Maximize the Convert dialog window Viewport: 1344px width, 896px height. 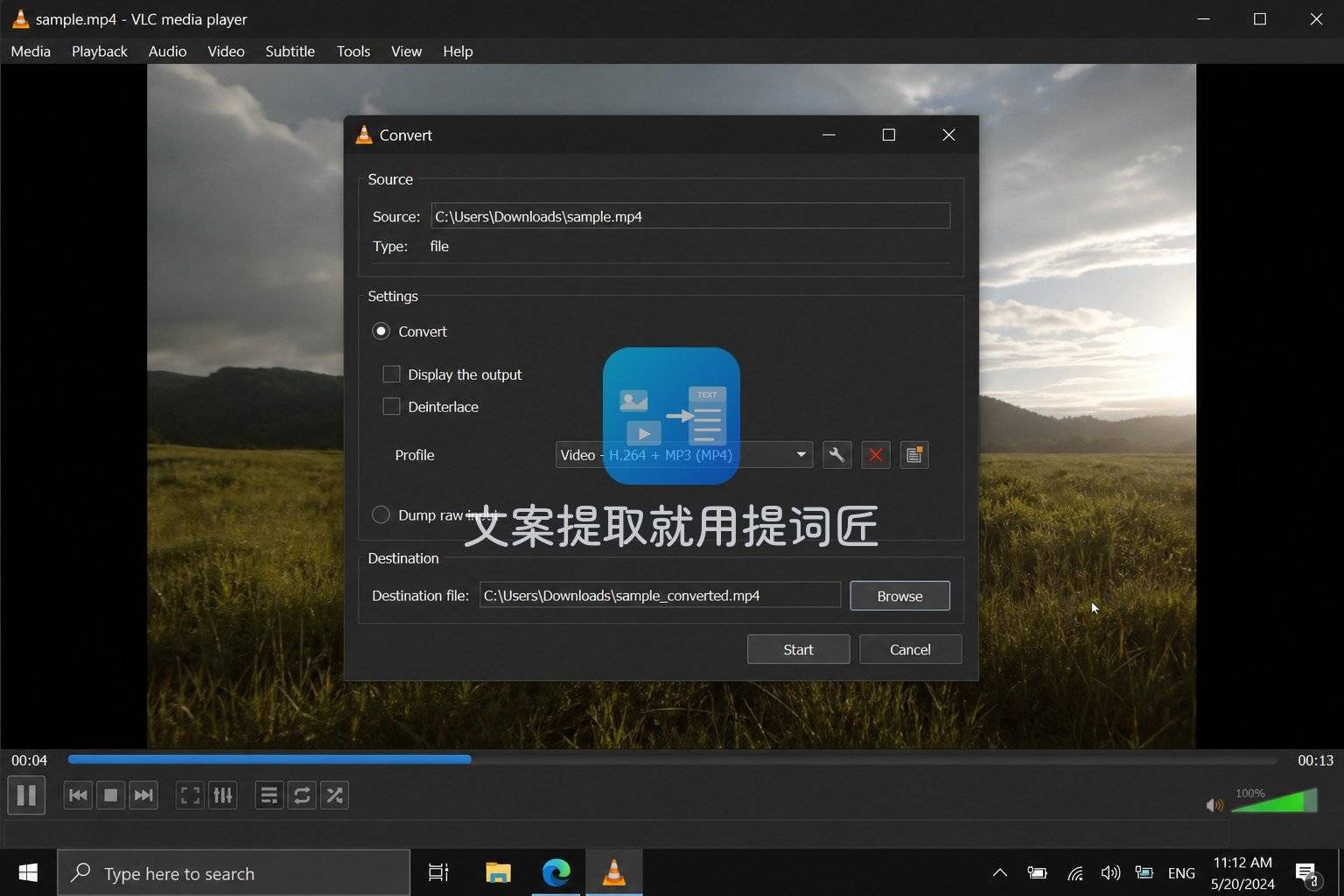[x=889, y=135]
